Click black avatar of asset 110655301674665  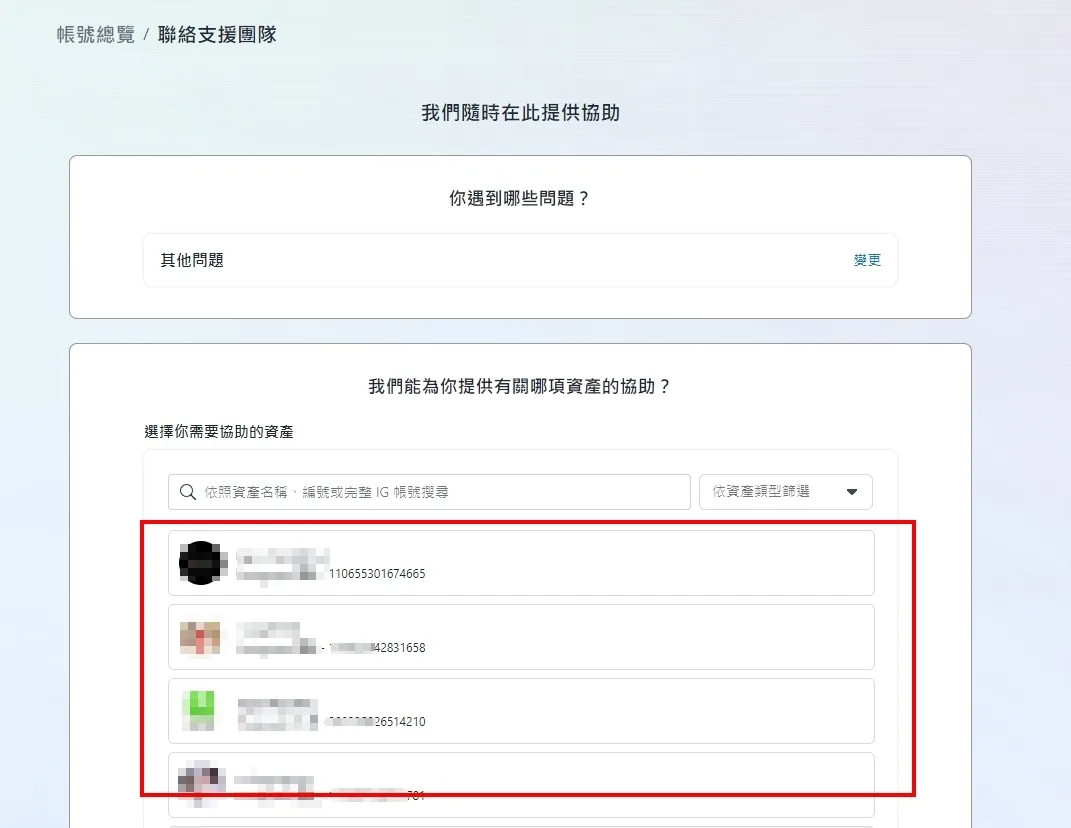pos(202,563)
